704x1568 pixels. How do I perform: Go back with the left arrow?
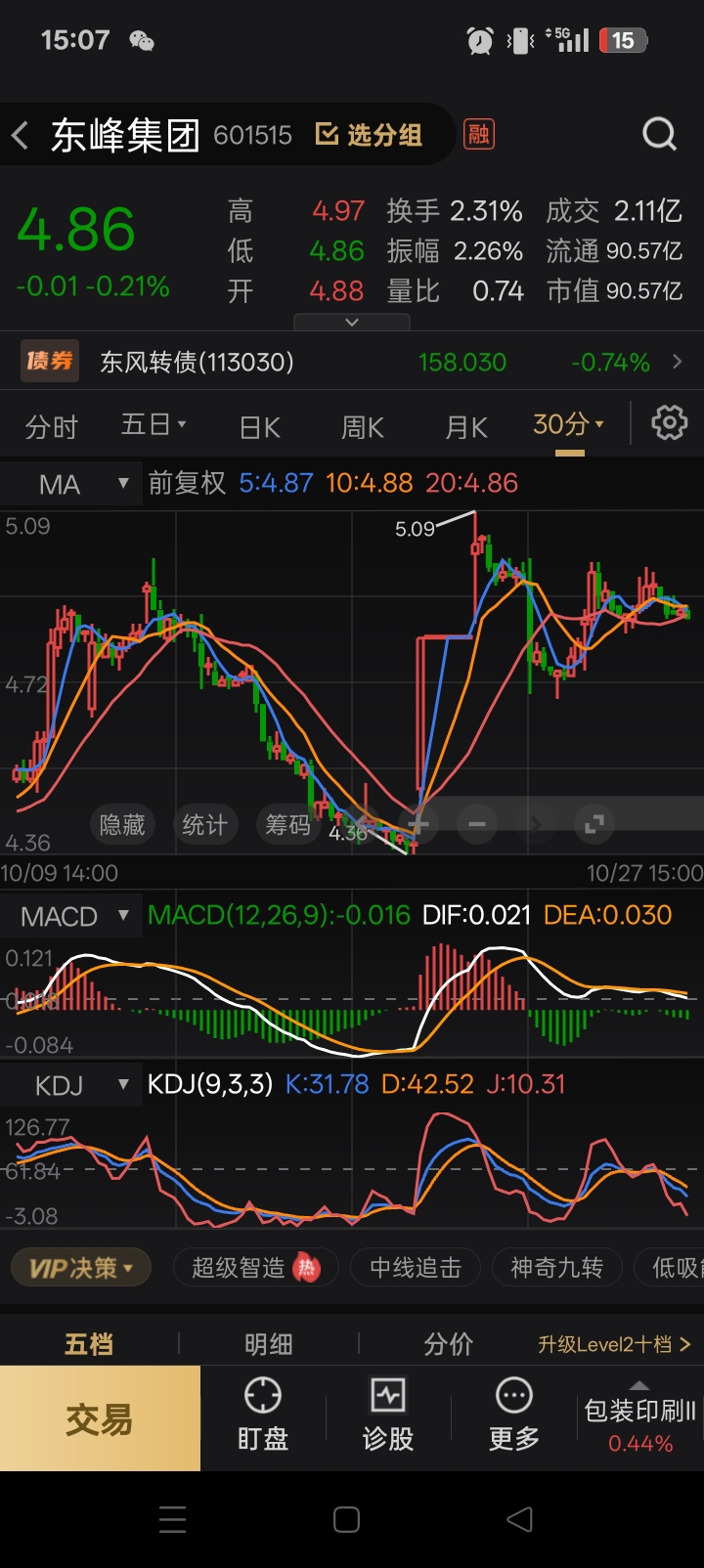pos(20,135)
